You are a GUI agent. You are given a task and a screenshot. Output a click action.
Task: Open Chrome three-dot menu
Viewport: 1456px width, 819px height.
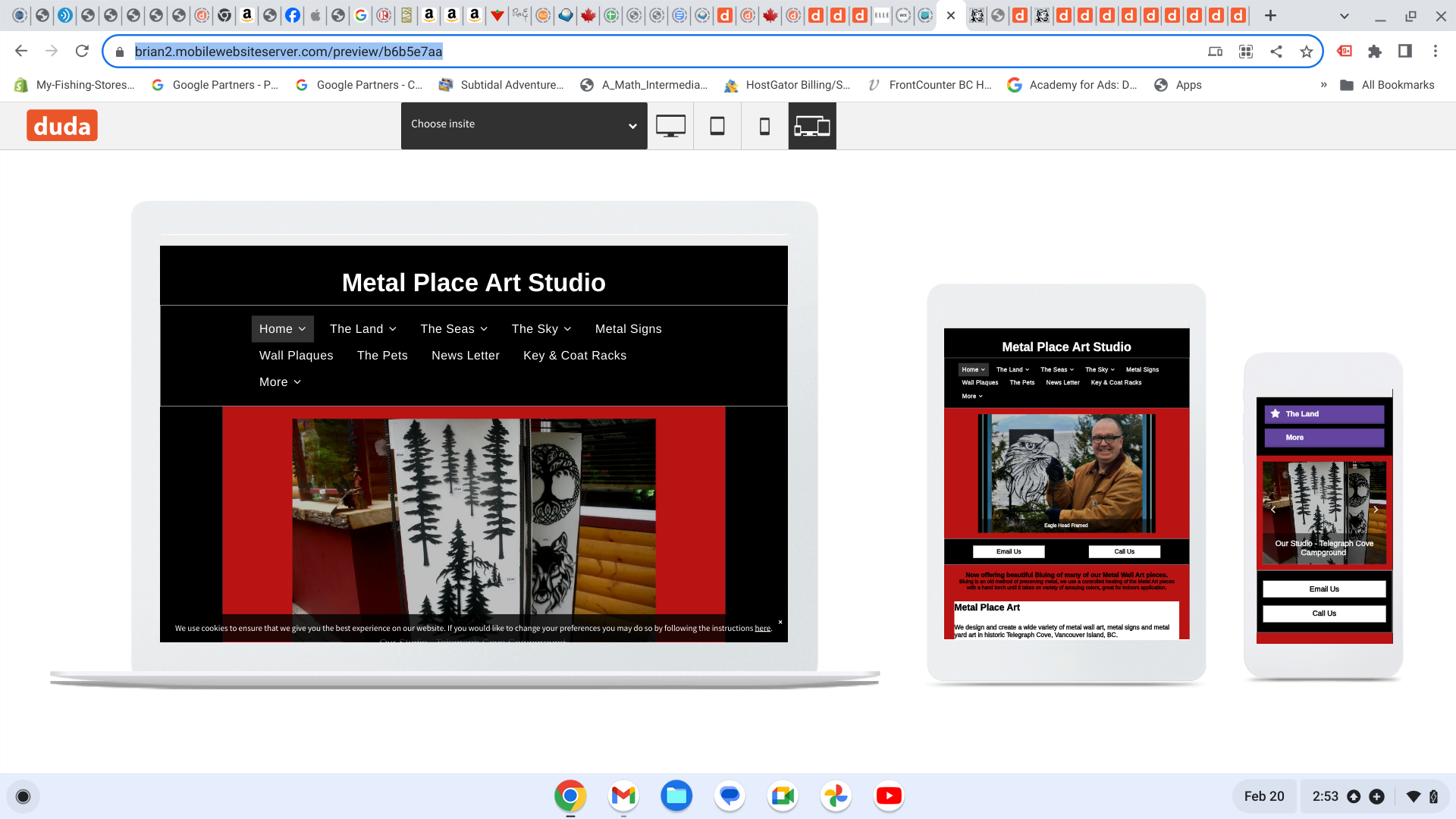click(1436, 51)
